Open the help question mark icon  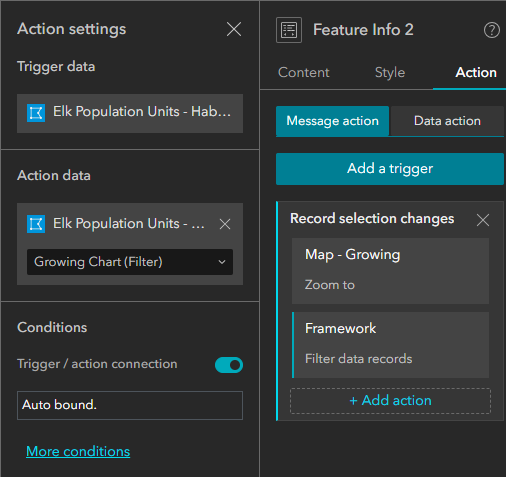tap(492, 30)
